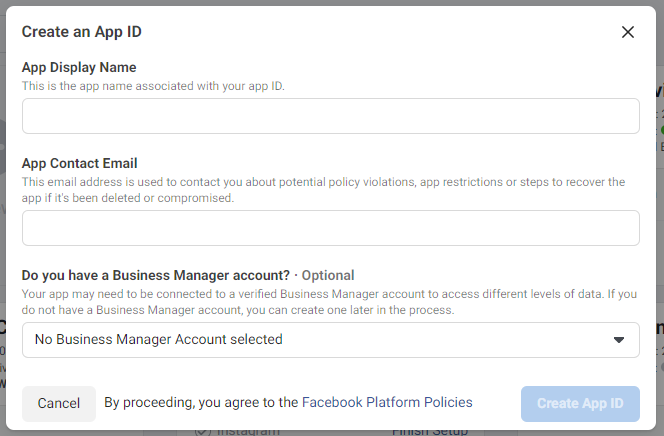Viewport: 664px width, 436px height.
Task: Open the Facebook Platform Policies link
Action: pyautogui.click(x=387, y=403)
